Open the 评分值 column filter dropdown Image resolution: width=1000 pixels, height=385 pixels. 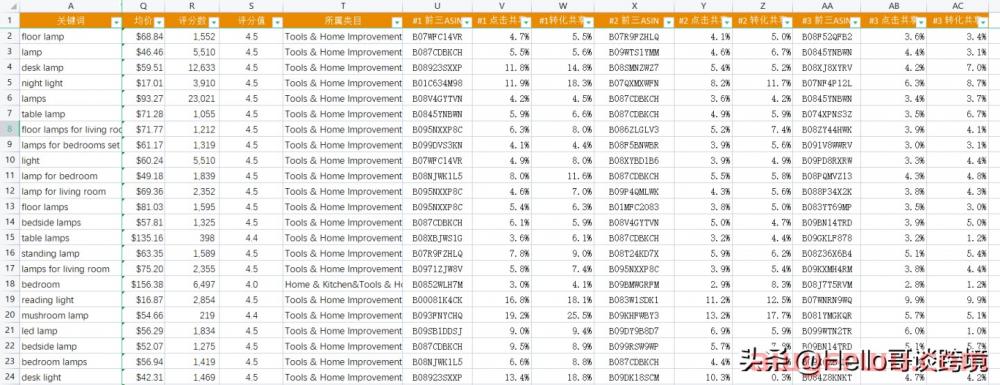tap(277, 22)
